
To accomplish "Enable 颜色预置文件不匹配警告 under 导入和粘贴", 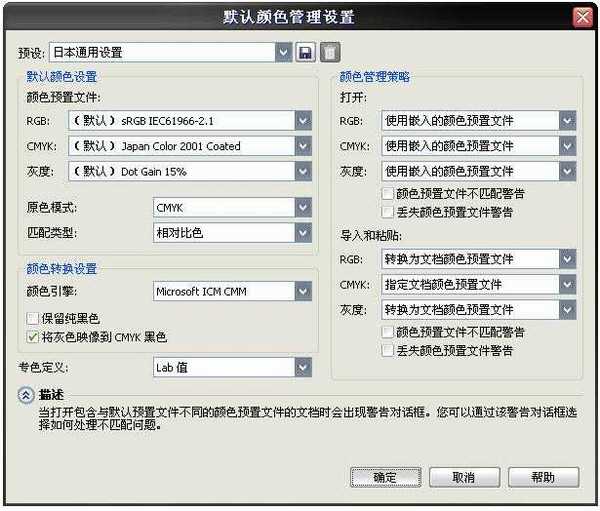I will pyautogui.click(x=387, y=332).
